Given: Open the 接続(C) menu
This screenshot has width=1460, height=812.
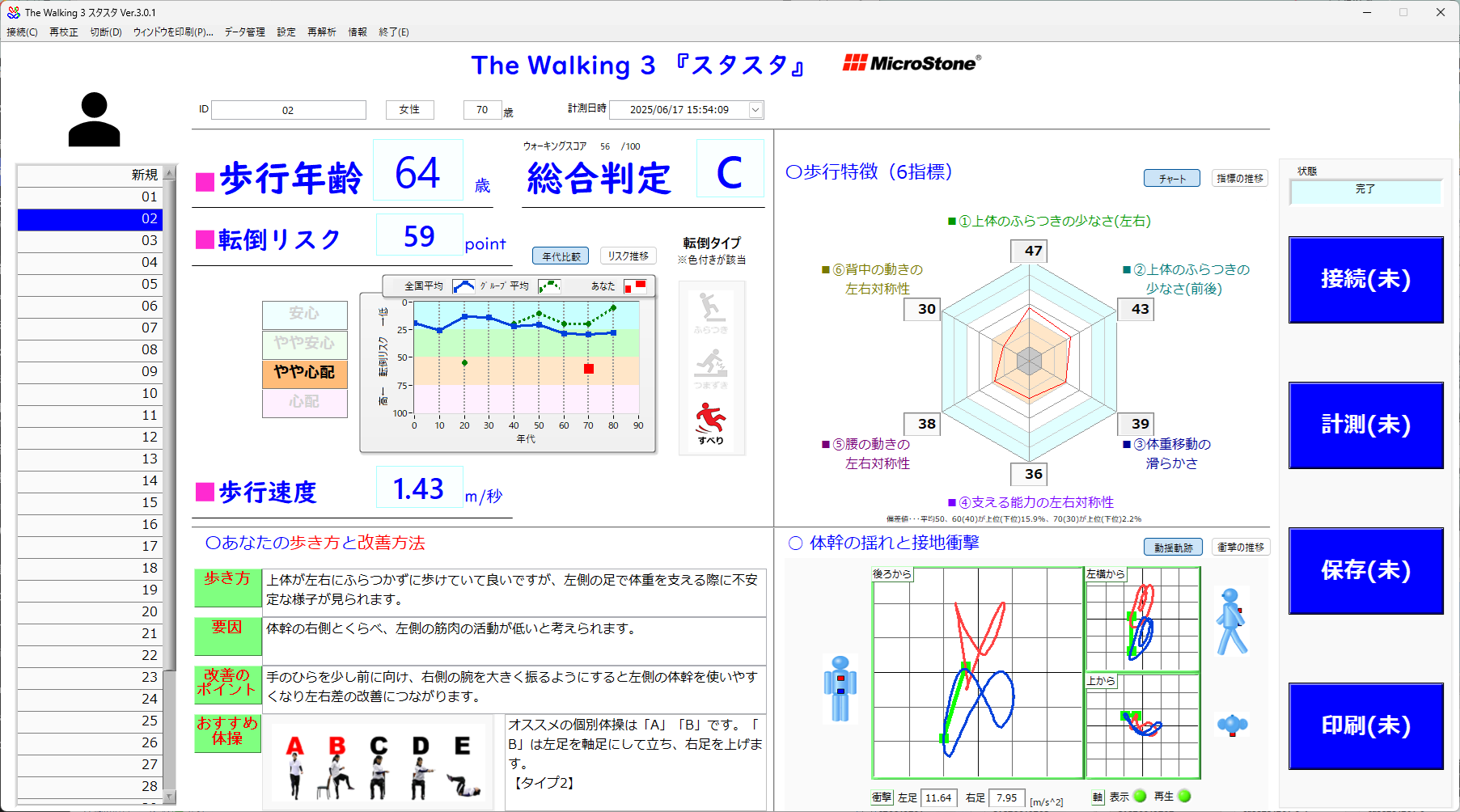Looking at the screenshot, I should [23, 32].
